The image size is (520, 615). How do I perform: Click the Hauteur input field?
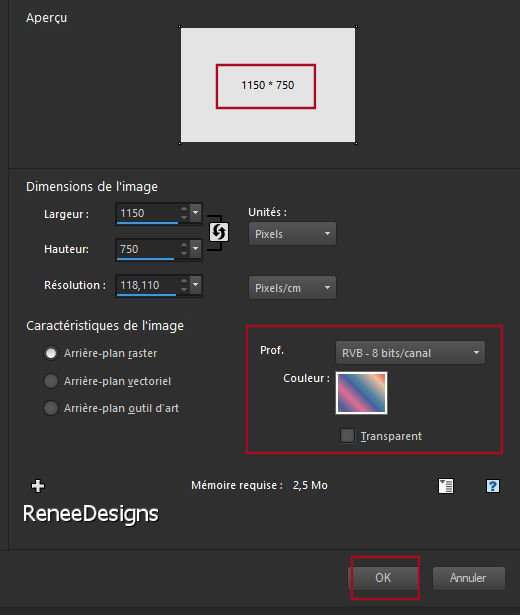[148, 249]
